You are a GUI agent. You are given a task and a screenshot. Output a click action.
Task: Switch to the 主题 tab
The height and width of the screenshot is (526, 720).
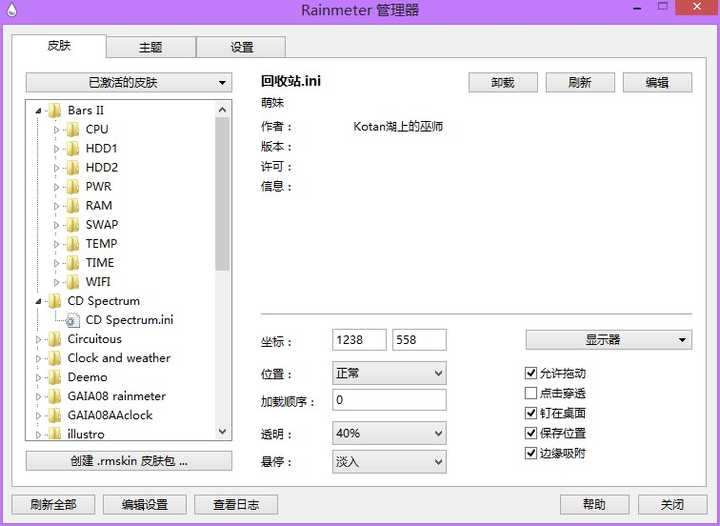tap(151, 47)
